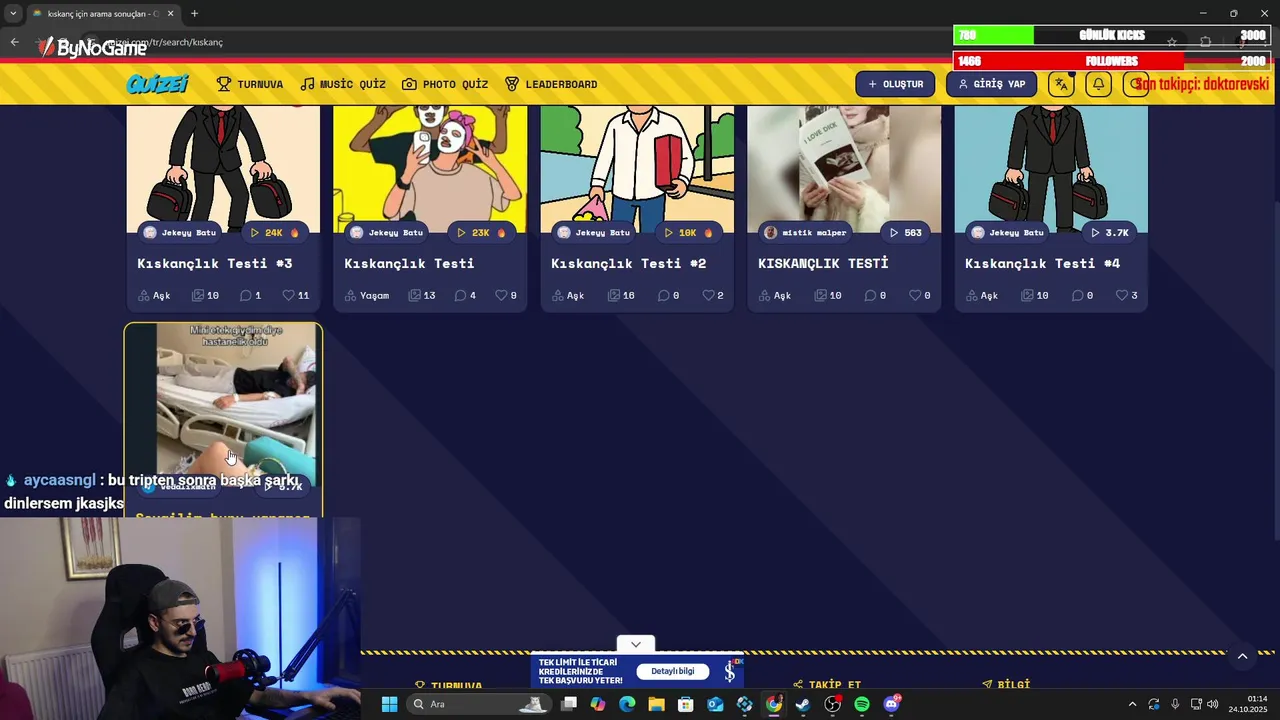1280x720 pixels.
Task: Click the taskbar search box Ara
Action: [480, 704]
